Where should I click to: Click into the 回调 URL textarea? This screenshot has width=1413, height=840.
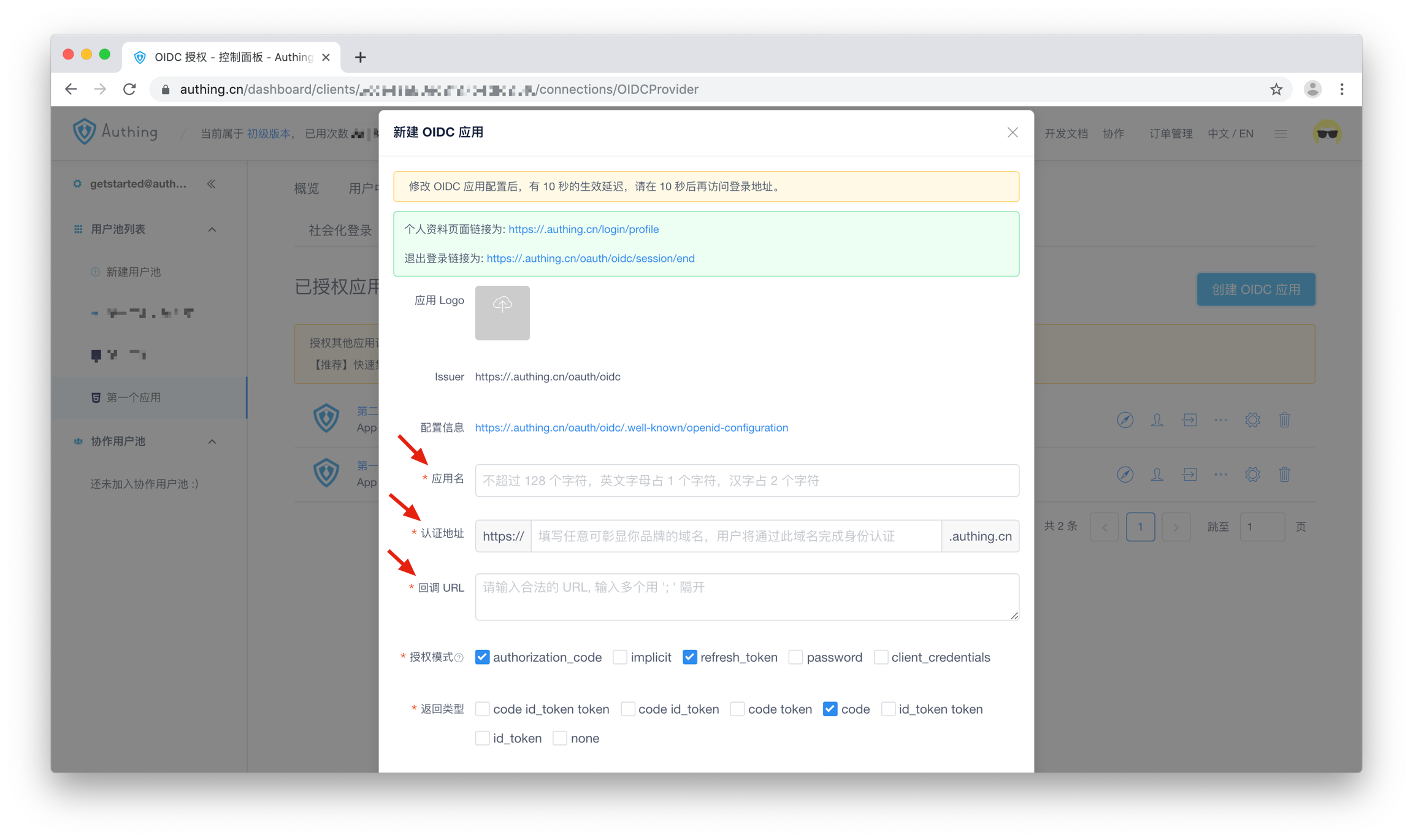(746, 597)
